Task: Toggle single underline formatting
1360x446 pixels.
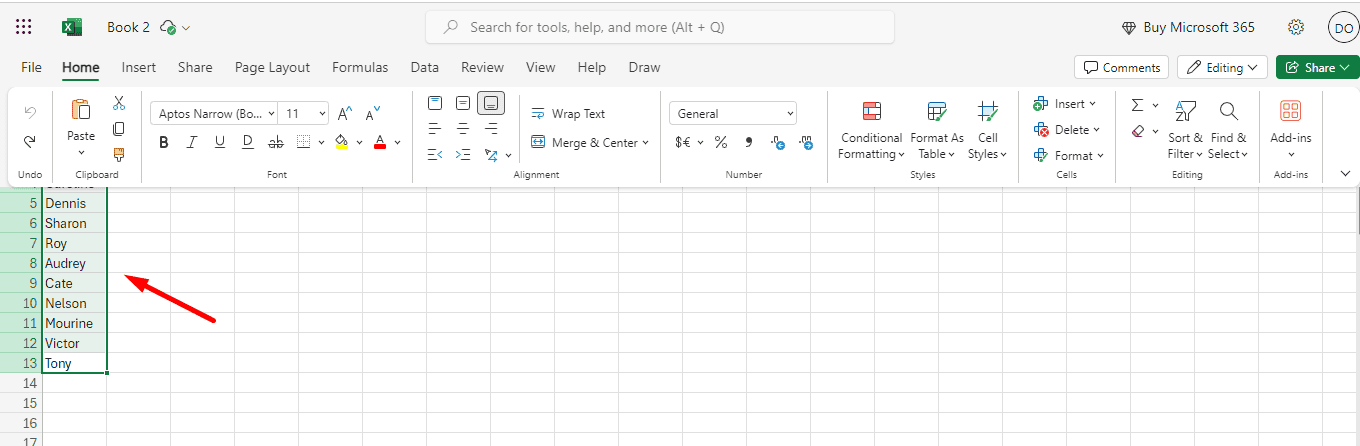Action: click(x=220, y=142)
